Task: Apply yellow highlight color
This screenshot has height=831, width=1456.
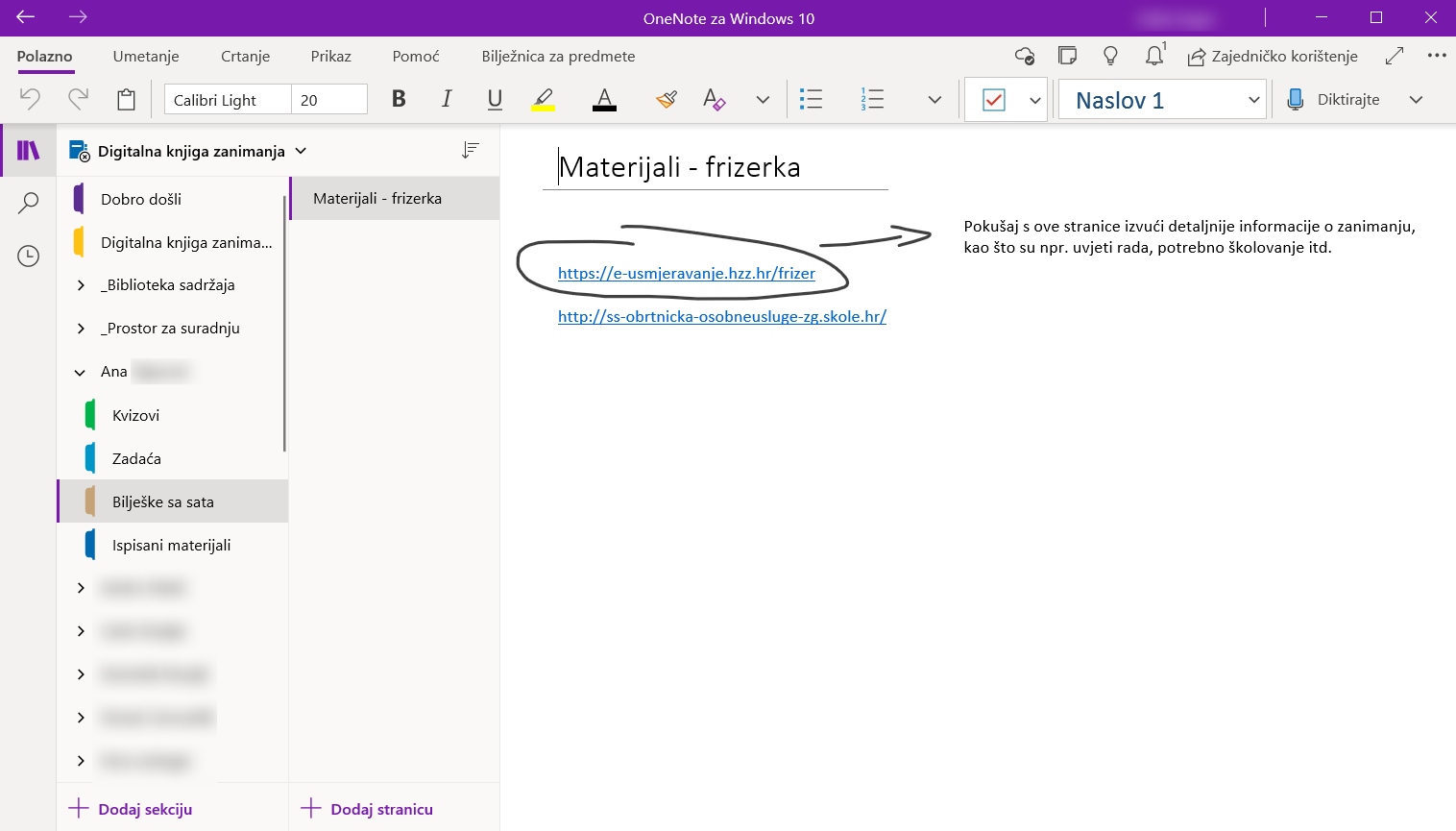Action: pyautogui.click(x=543, y=99)
